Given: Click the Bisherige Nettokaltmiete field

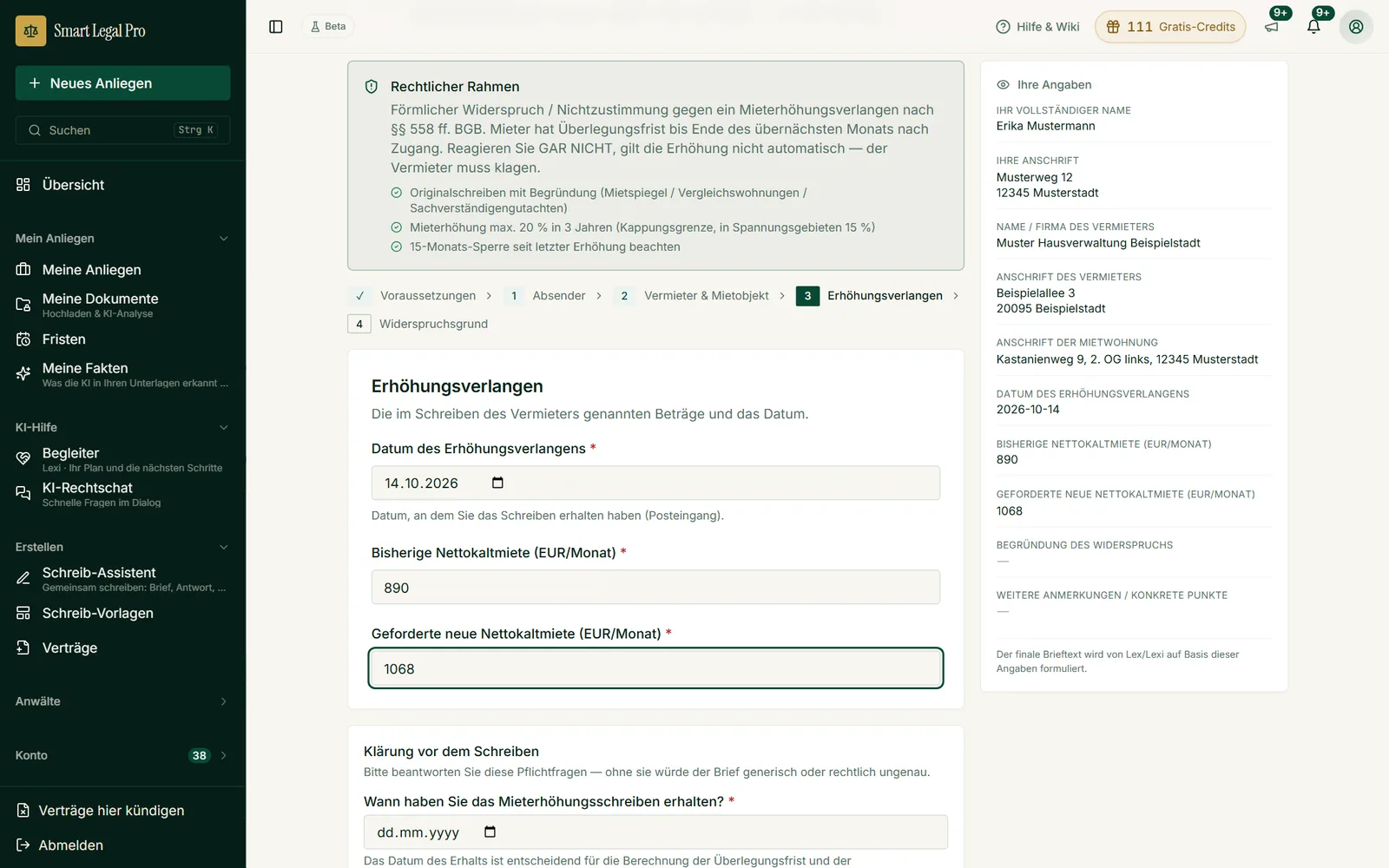Looking at the screenshot, I should (x=655, y=588).
